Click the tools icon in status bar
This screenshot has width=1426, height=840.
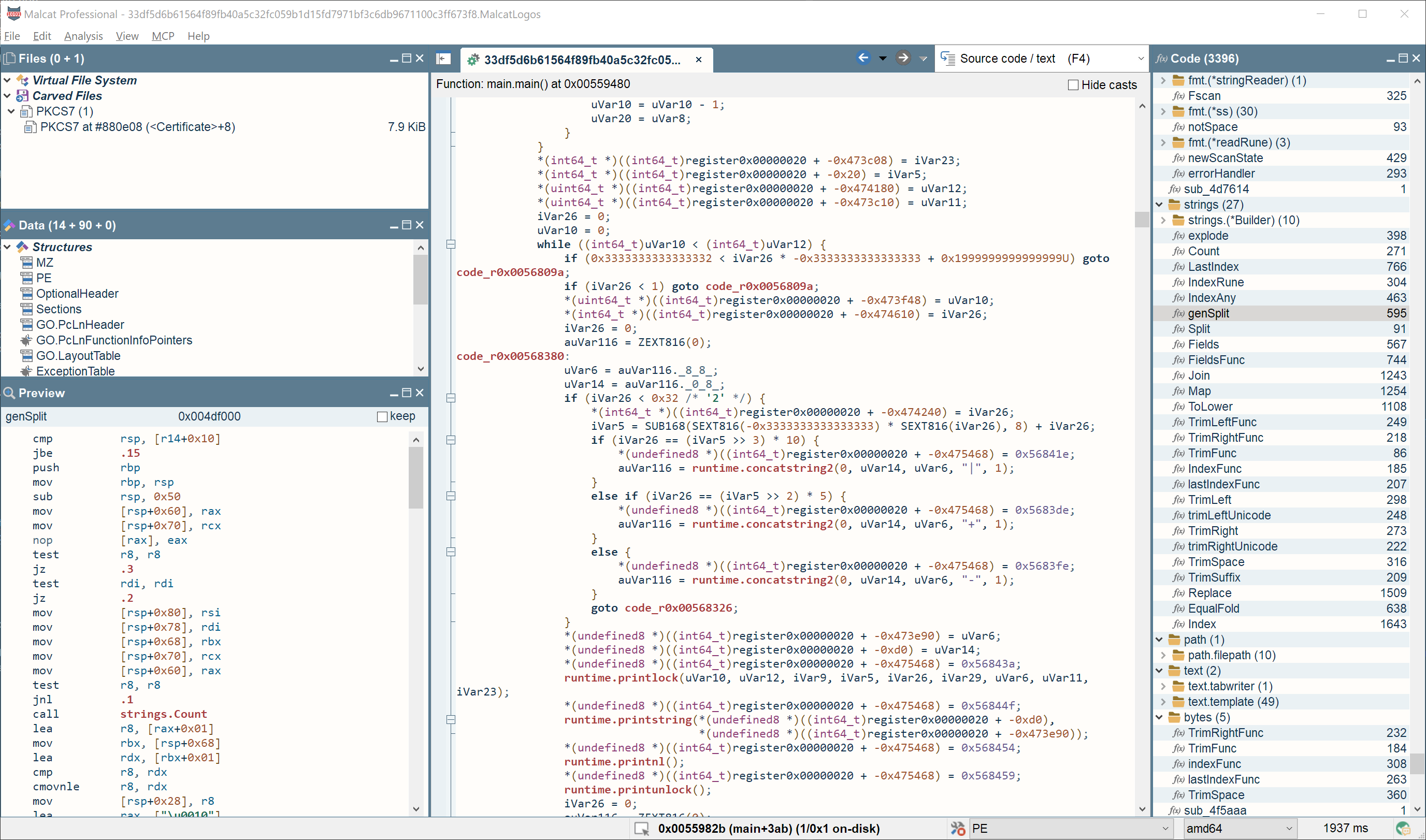(x=958, y=828)
